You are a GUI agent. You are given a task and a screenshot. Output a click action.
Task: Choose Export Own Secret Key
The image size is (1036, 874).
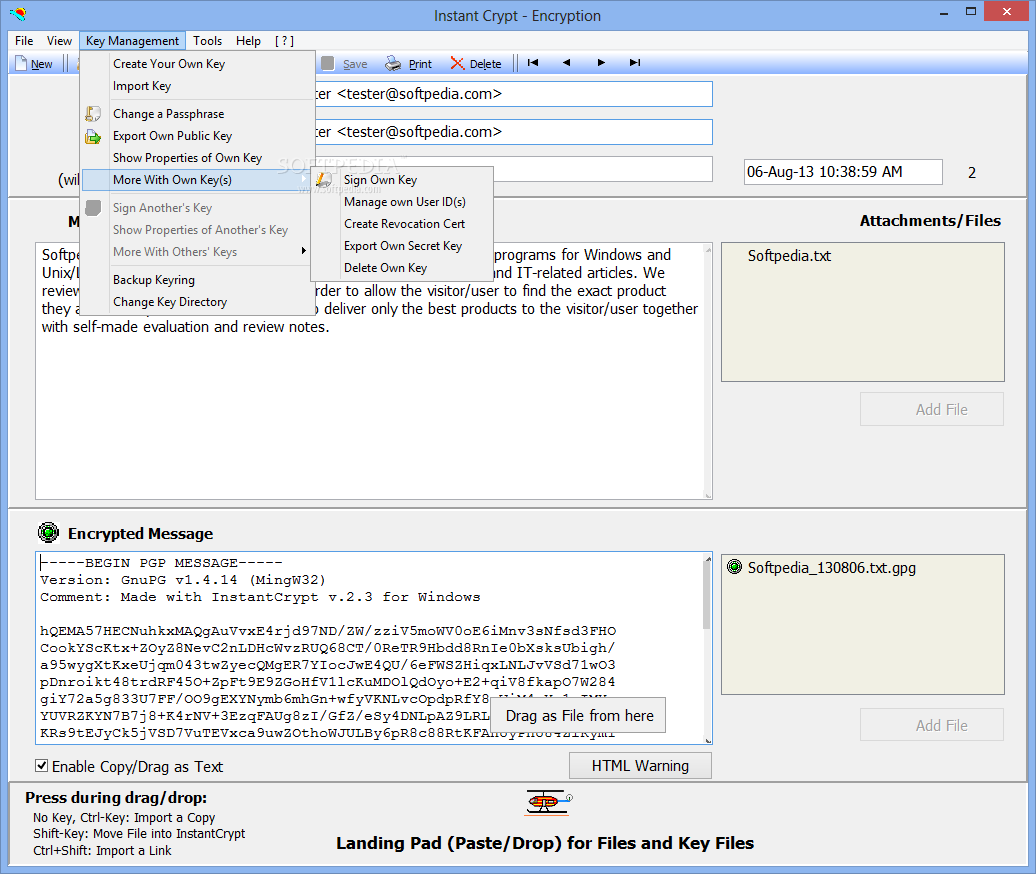(403, 246)
